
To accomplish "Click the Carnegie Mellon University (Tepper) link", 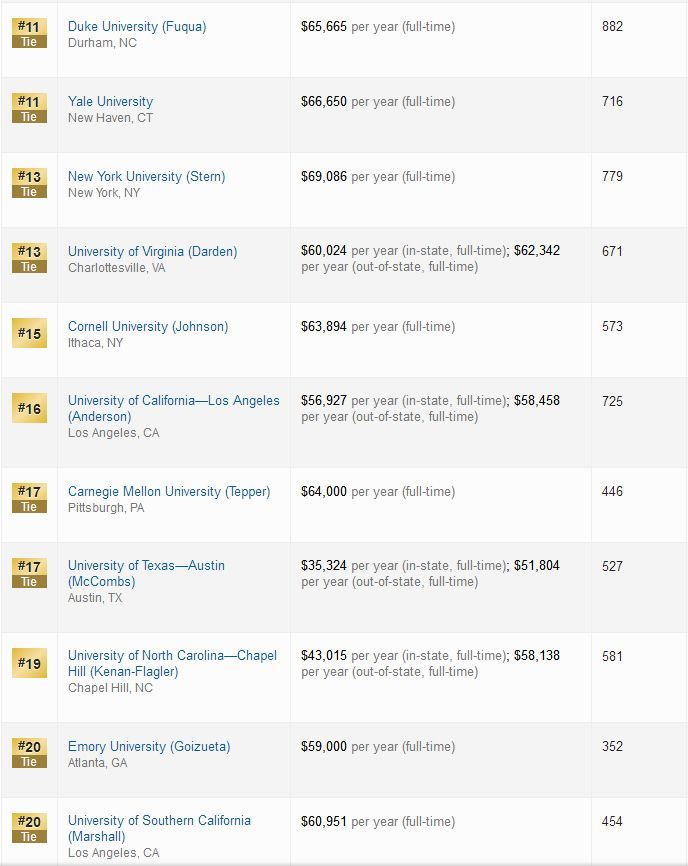I will (169, 492).
